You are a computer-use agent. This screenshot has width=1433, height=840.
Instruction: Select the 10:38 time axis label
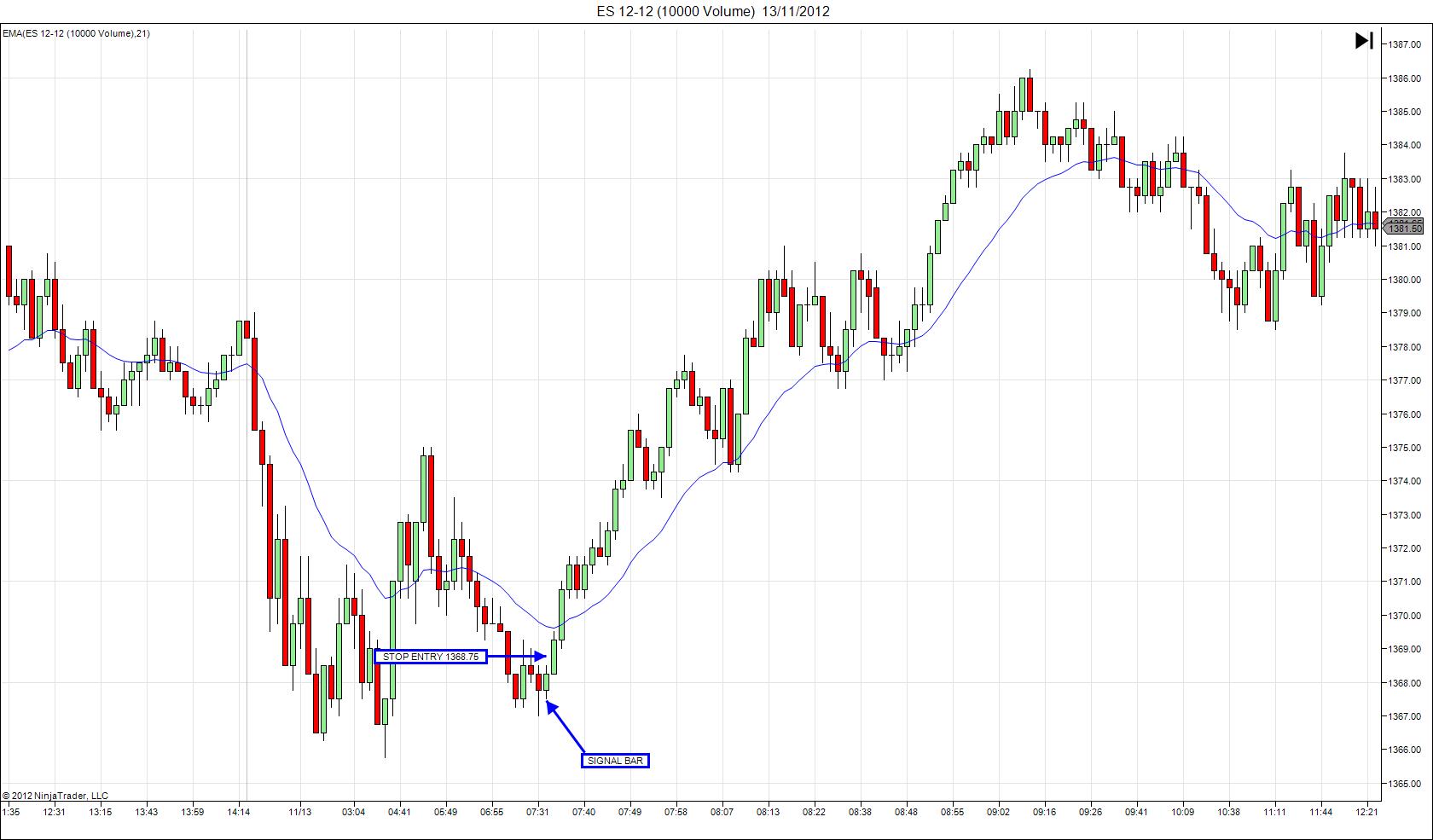1228,812
